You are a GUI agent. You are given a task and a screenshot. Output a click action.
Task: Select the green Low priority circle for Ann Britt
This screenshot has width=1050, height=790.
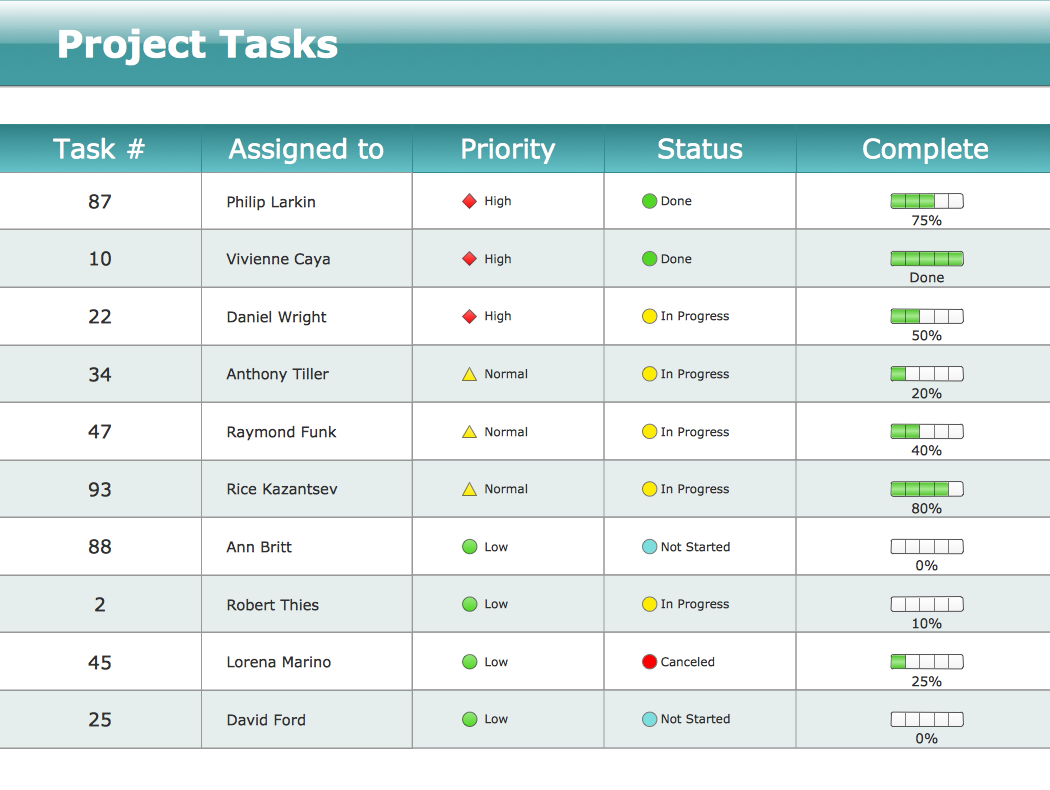click(x=469, y=547)
